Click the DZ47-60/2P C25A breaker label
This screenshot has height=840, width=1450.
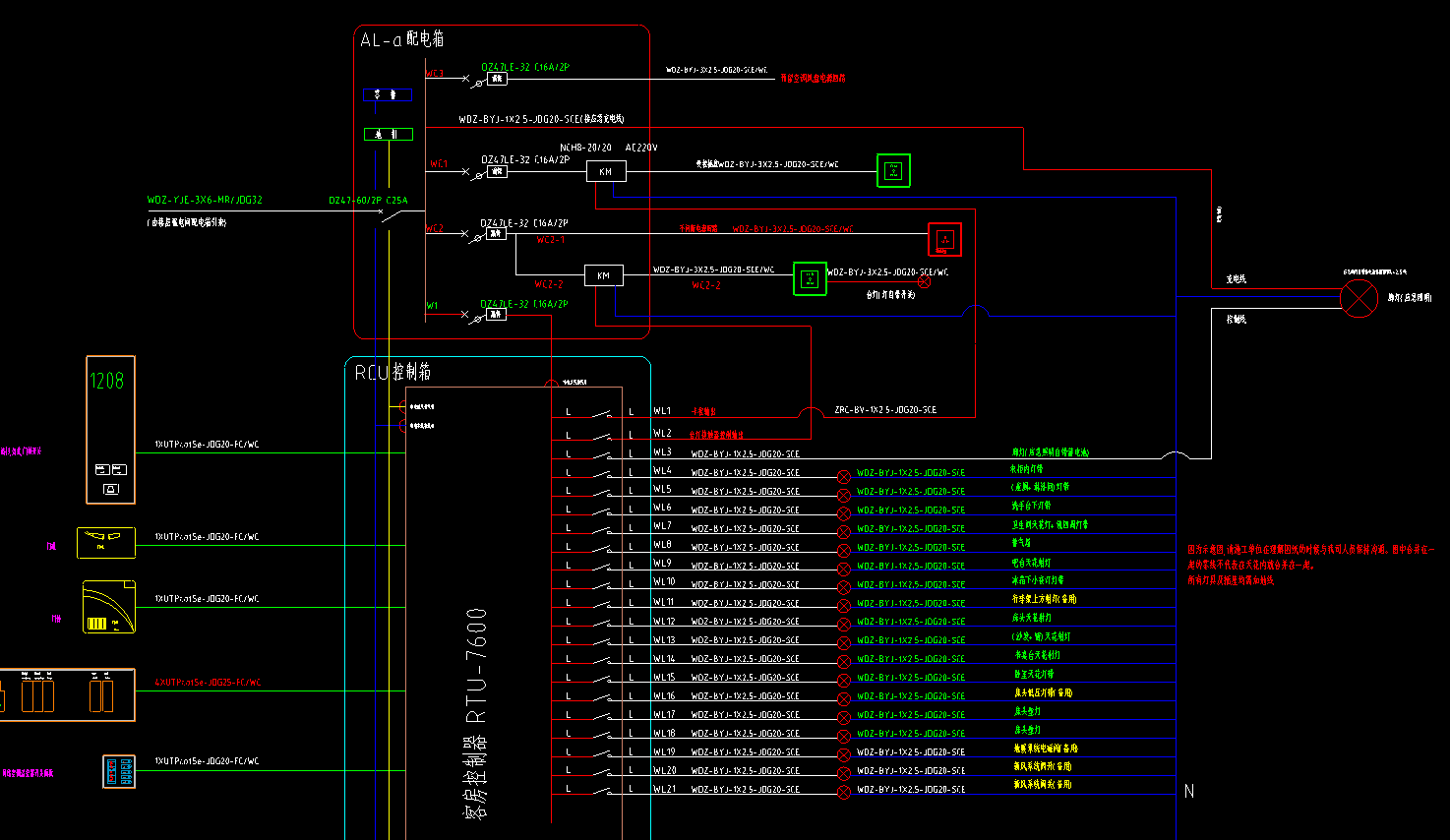[x=368, y=201]
